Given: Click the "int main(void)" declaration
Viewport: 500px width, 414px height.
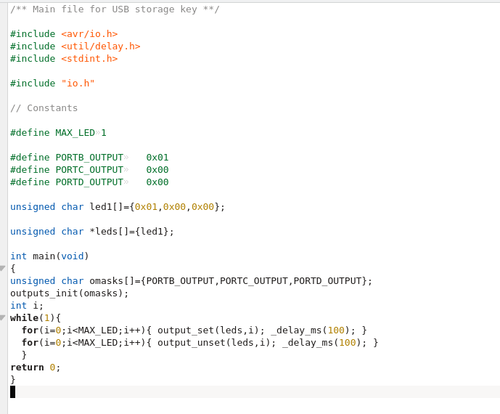Looking at the screenshot, I should (x=49, y=256).
